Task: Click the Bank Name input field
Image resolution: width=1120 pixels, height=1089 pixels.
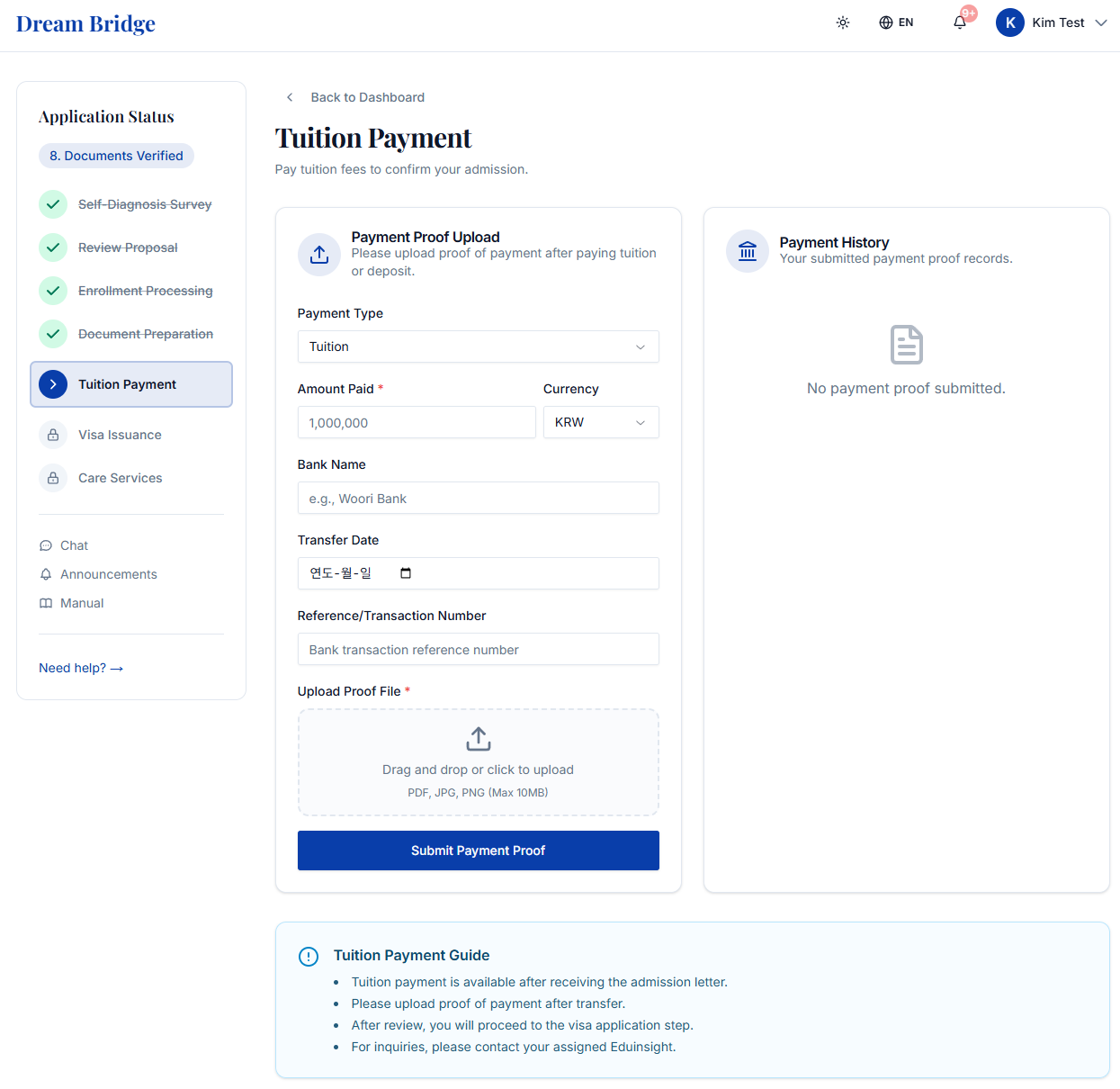Action: pyautogui.click(x=479, y=498)
